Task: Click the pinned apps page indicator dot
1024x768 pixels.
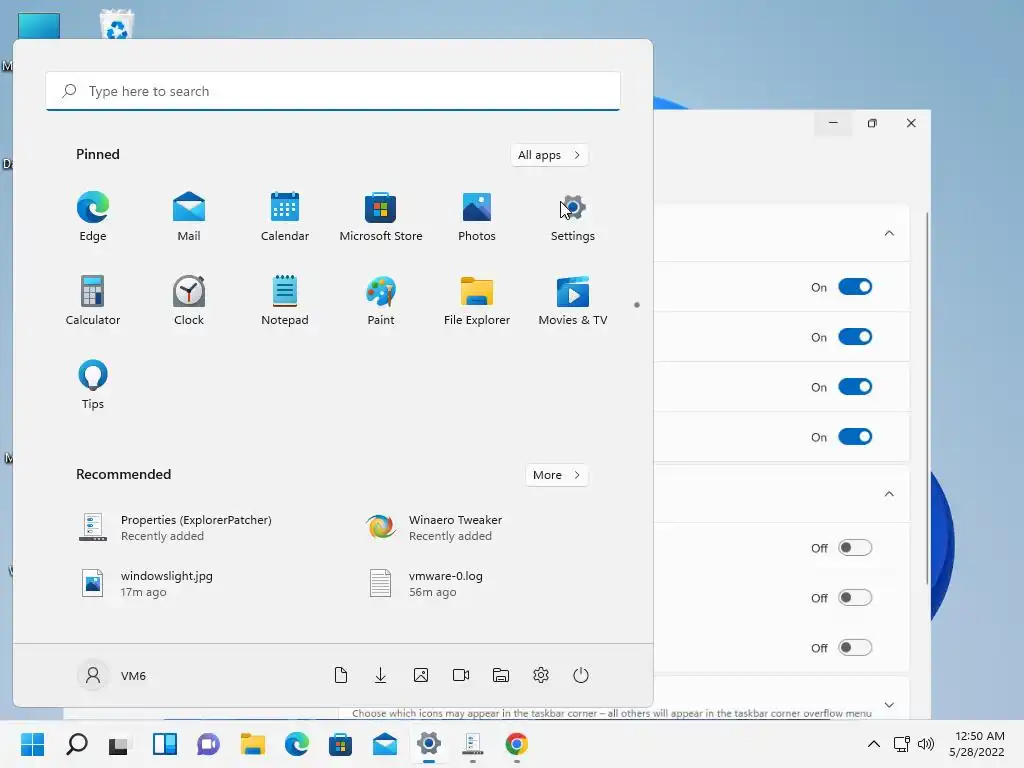Action: (x=637, y=305)
